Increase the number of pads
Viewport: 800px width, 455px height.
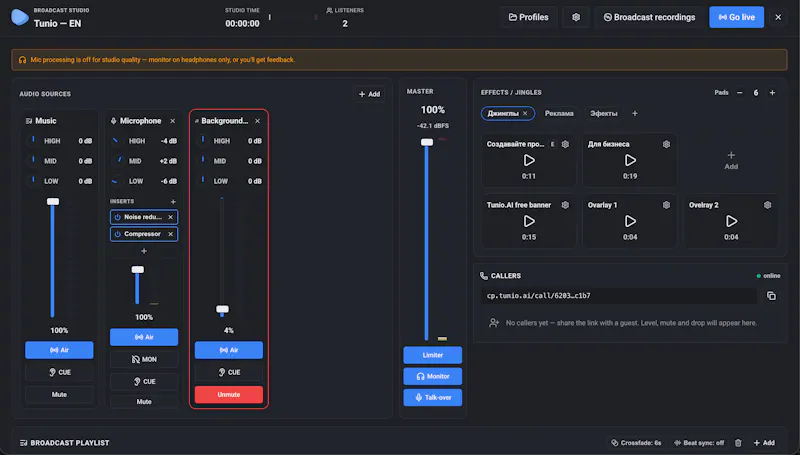point(772,93)
